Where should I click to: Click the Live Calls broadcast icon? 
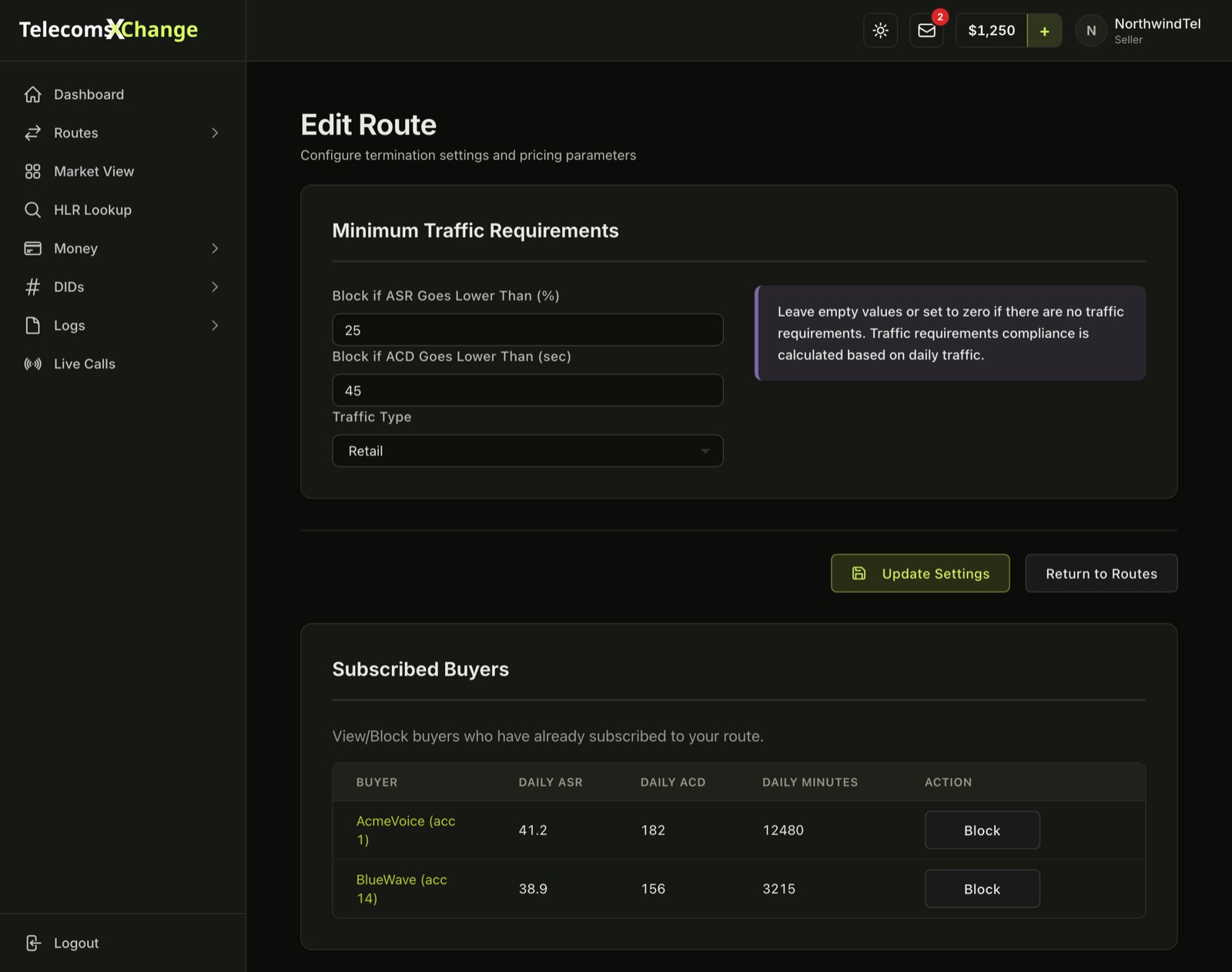tap(32, 364)
